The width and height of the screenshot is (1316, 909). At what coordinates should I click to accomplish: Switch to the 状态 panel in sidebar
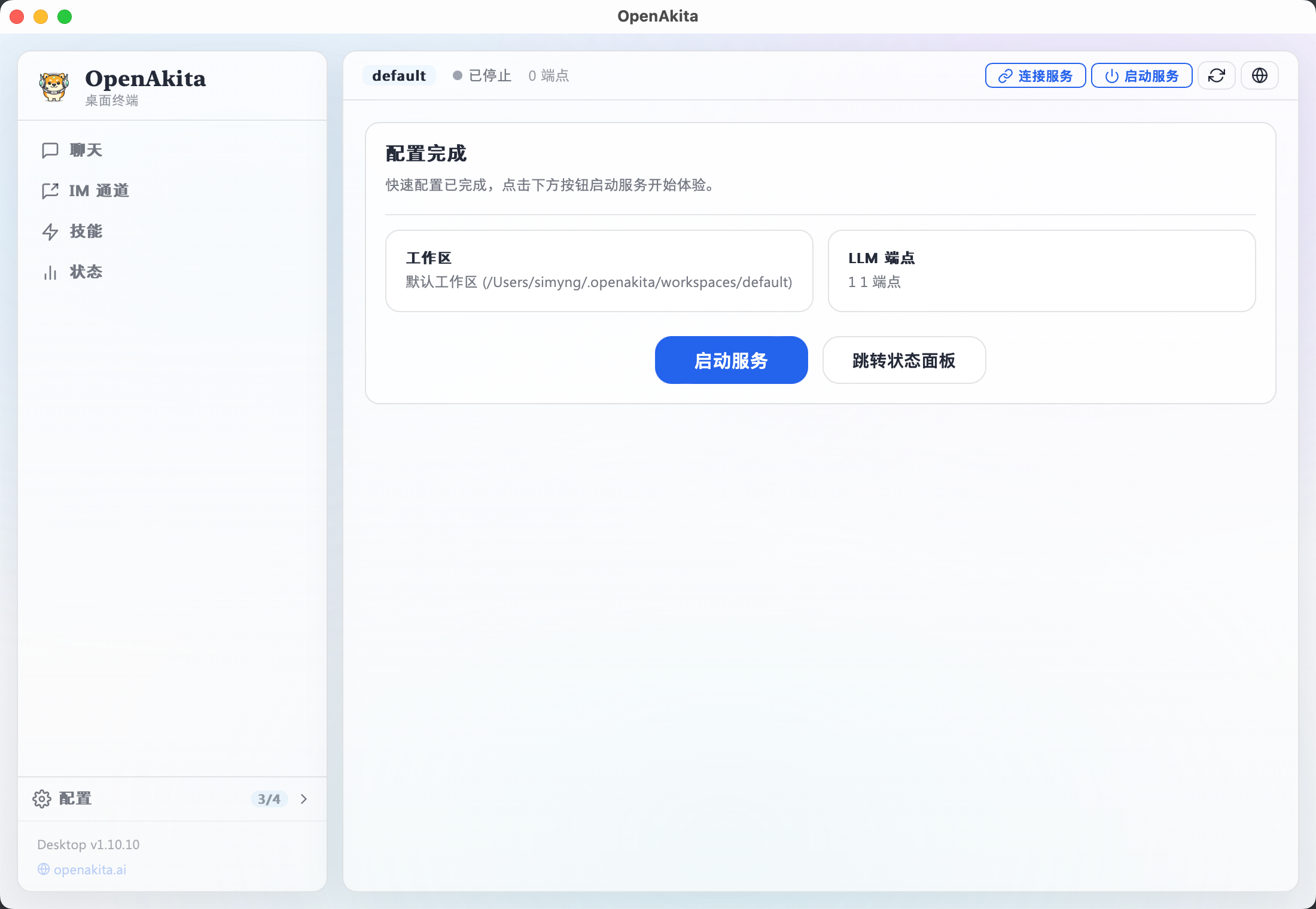pos(86,272)
